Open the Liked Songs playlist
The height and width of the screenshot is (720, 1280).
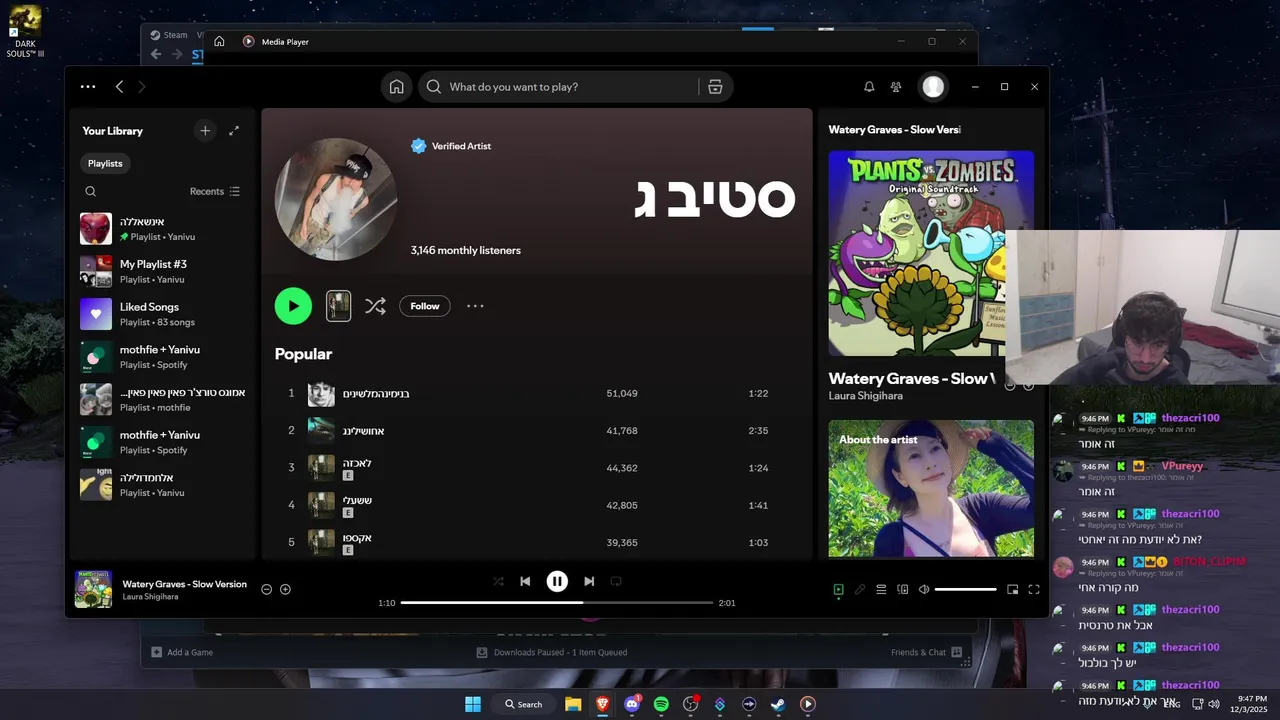pyautogui.click(x=163, y=314)
